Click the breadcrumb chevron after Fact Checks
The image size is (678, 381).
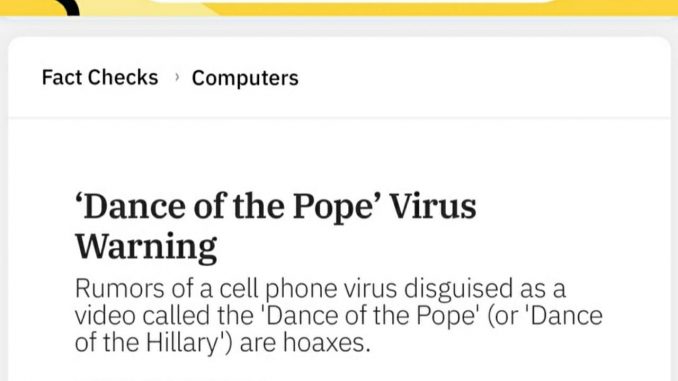(x=176, y=77)
